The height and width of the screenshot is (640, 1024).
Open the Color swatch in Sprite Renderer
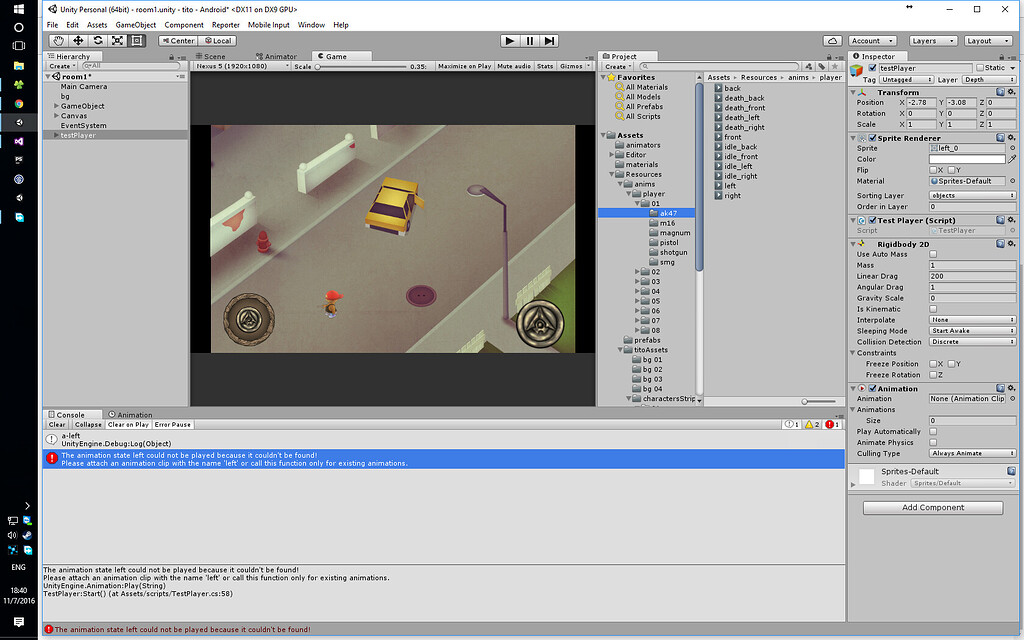[x=965, y=158]
